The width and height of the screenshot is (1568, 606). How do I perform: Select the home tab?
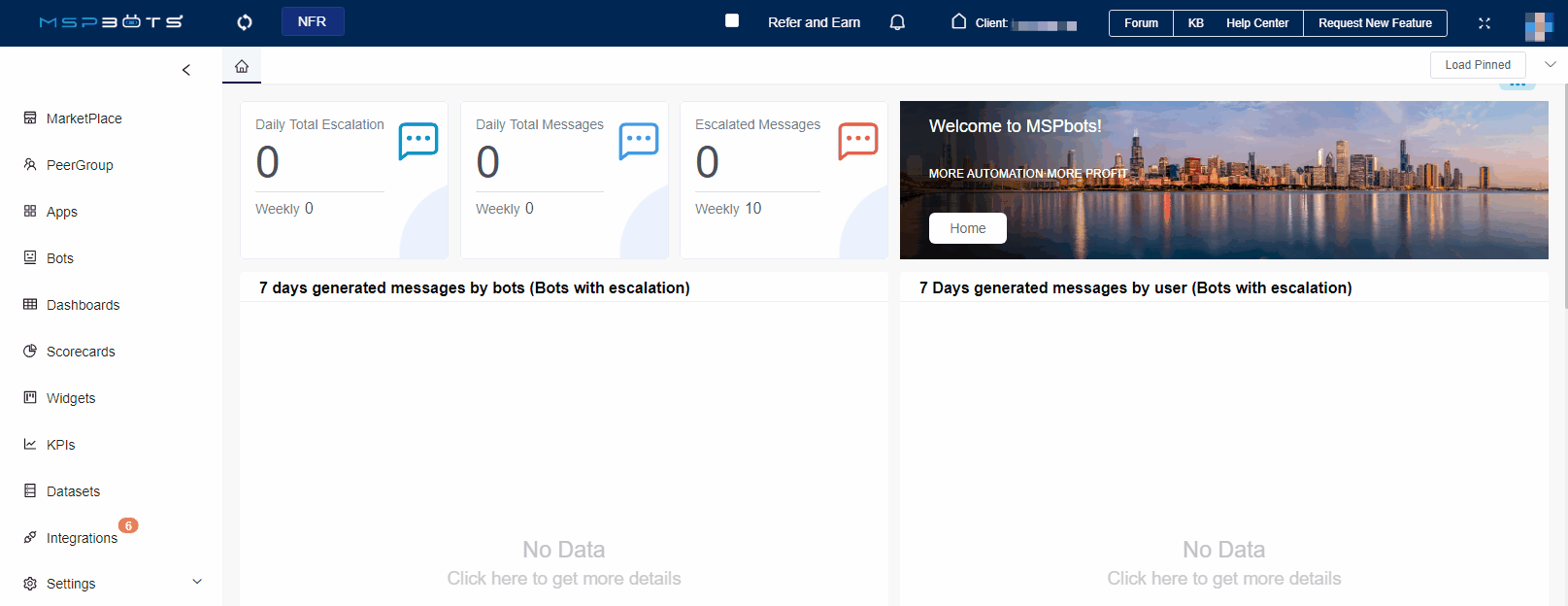pyautogui.click(x=242, y=66)
